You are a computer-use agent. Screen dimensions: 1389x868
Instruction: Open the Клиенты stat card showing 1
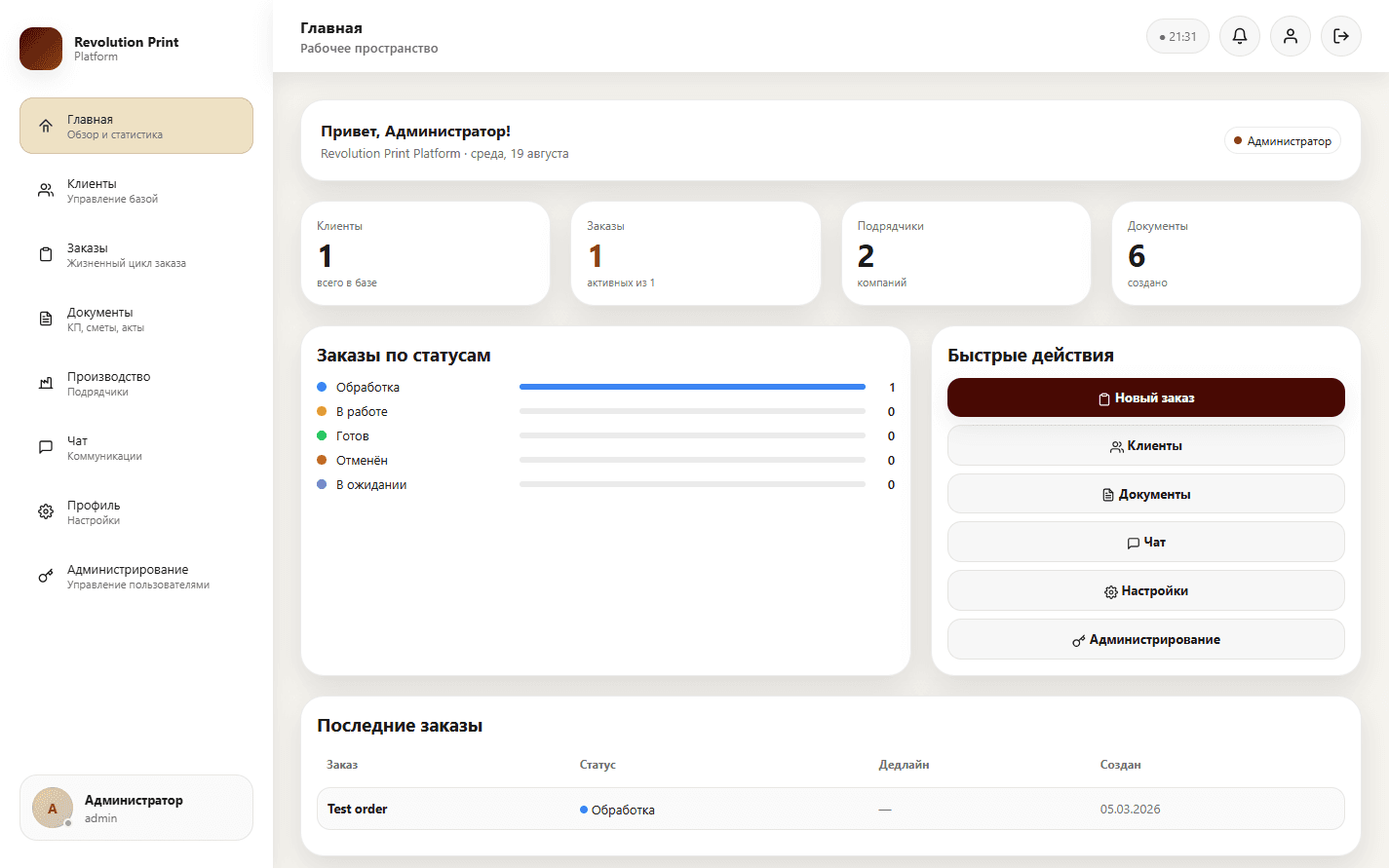426,253
